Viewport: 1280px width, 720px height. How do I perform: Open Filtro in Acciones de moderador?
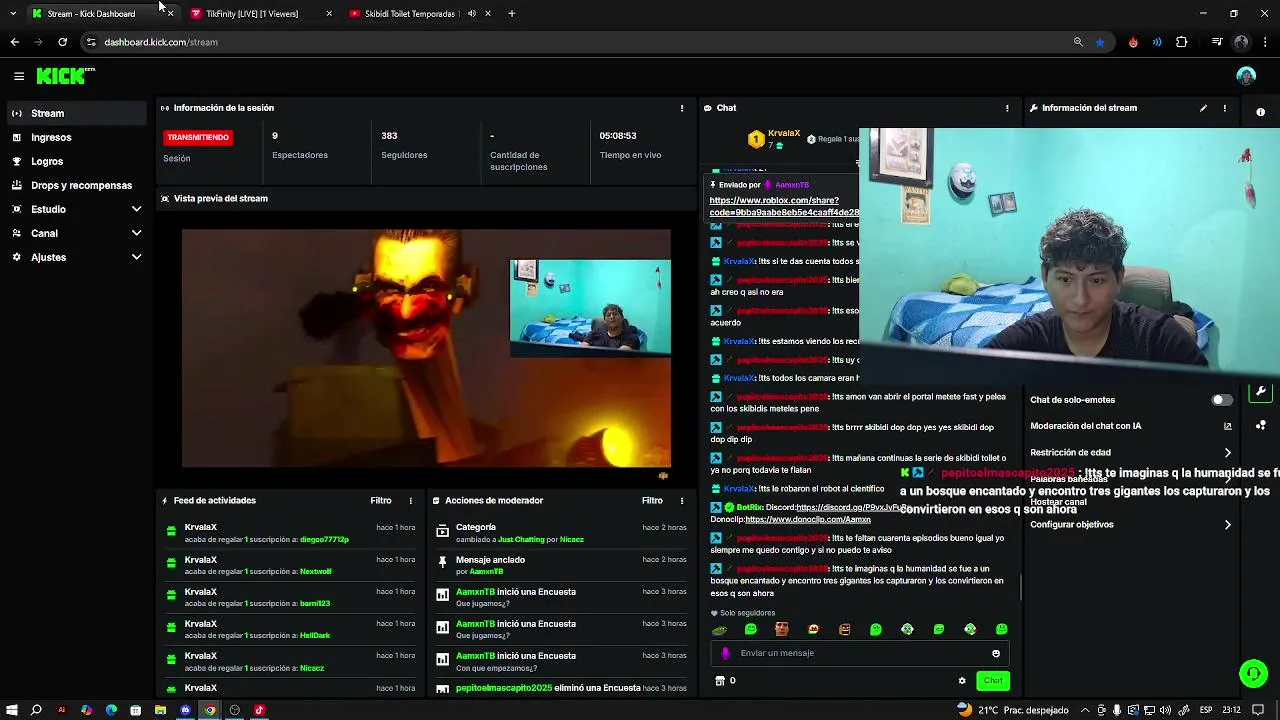pos(652,500)
